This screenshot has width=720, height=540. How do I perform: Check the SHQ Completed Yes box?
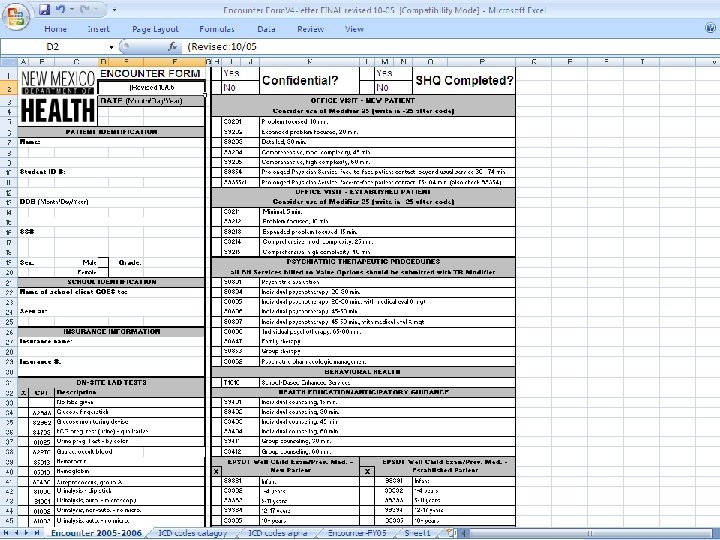[x=366, y=73]
